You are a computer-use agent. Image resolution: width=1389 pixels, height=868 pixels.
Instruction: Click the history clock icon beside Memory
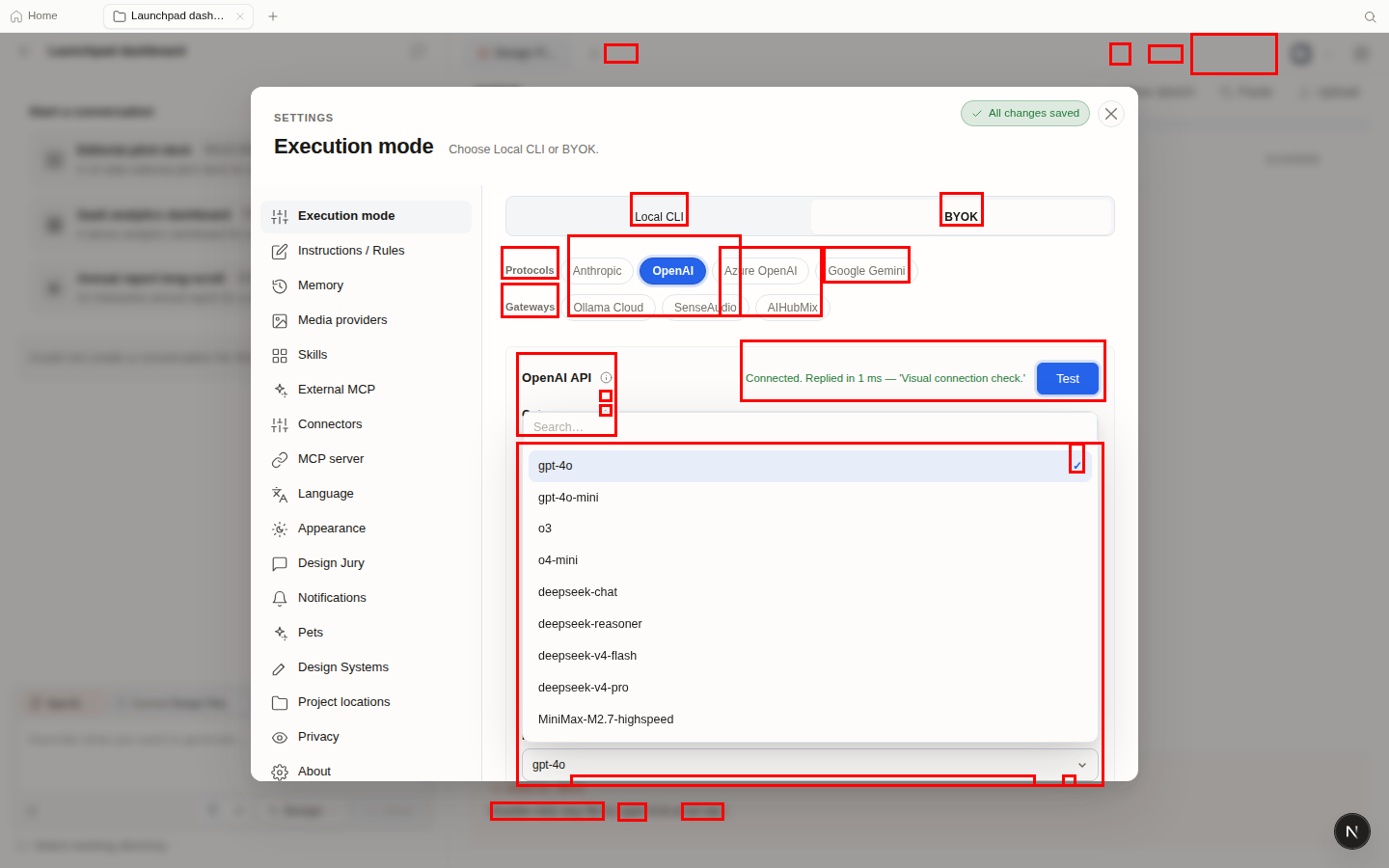pyautogui.click(x=280, y=285)
